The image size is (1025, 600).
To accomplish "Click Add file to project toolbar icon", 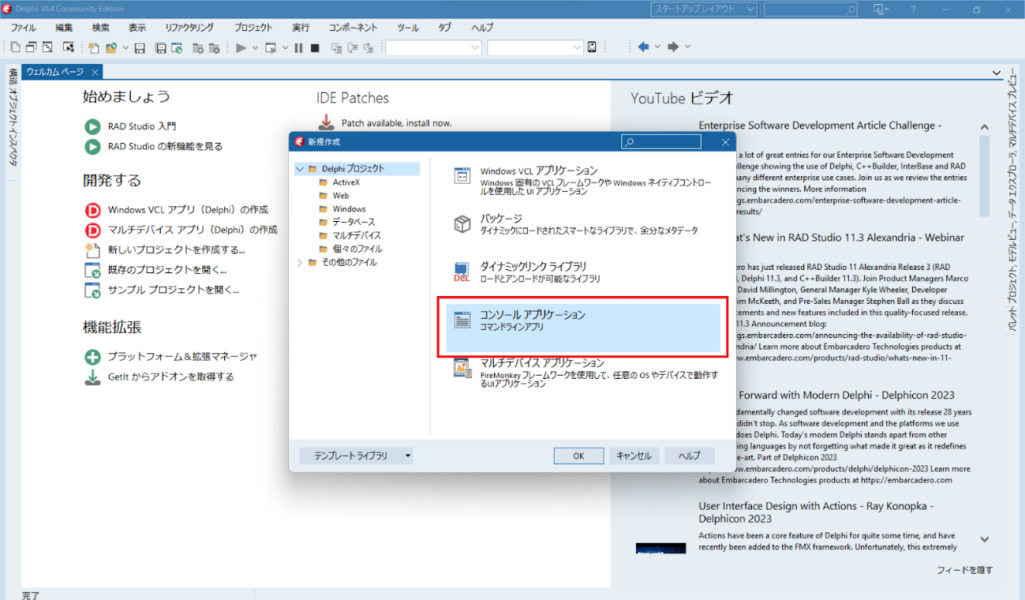I will (197, 48).
